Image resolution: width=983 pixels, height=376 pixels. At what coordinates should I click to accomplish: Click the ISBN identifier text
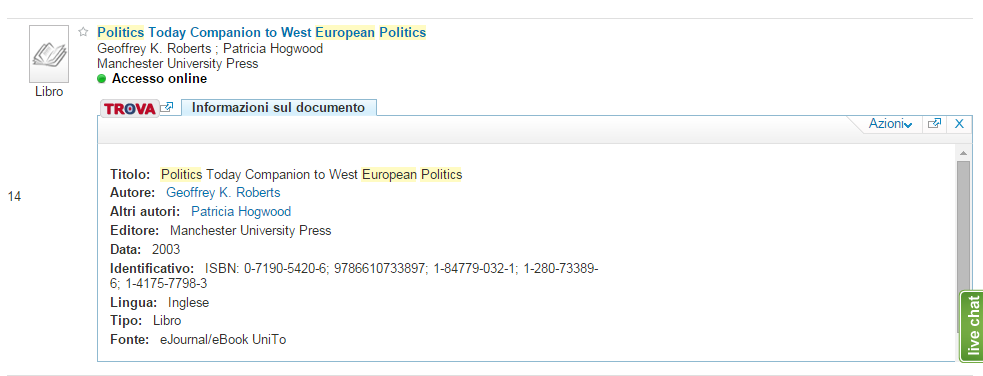pyautogui.click(x=354, y=276)
